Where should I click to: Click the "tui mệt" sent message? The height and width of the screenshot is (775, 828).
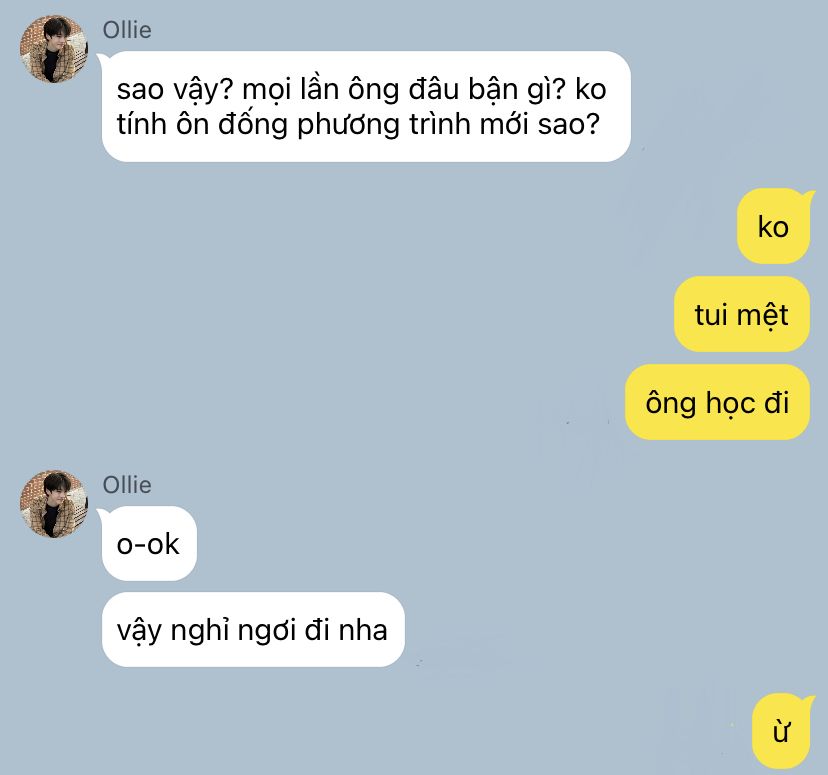click(741, 315)
